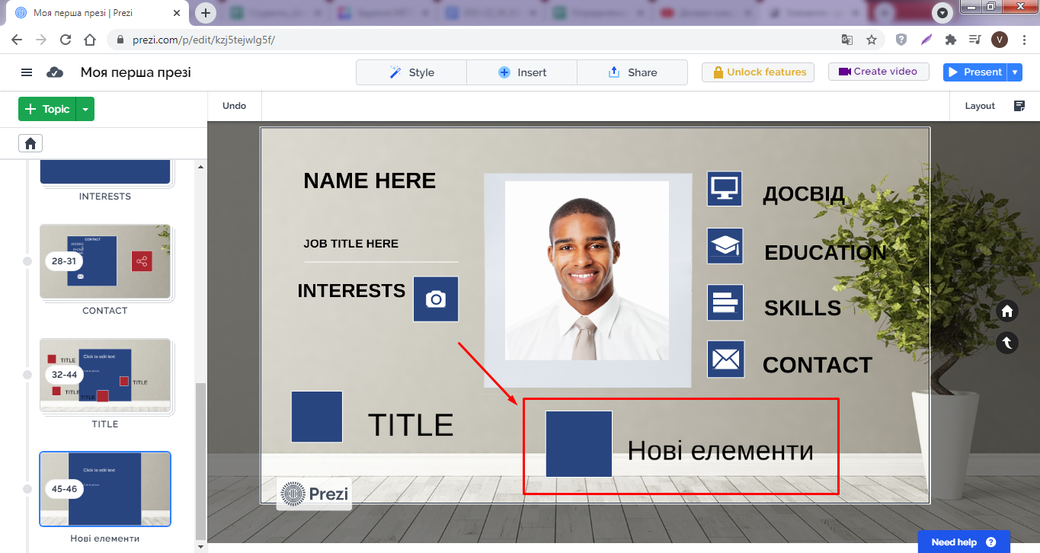Viewport: 1040px width, 553px height.
Task: Click the canvas go-back arrow button
Action: [1007, 342]
